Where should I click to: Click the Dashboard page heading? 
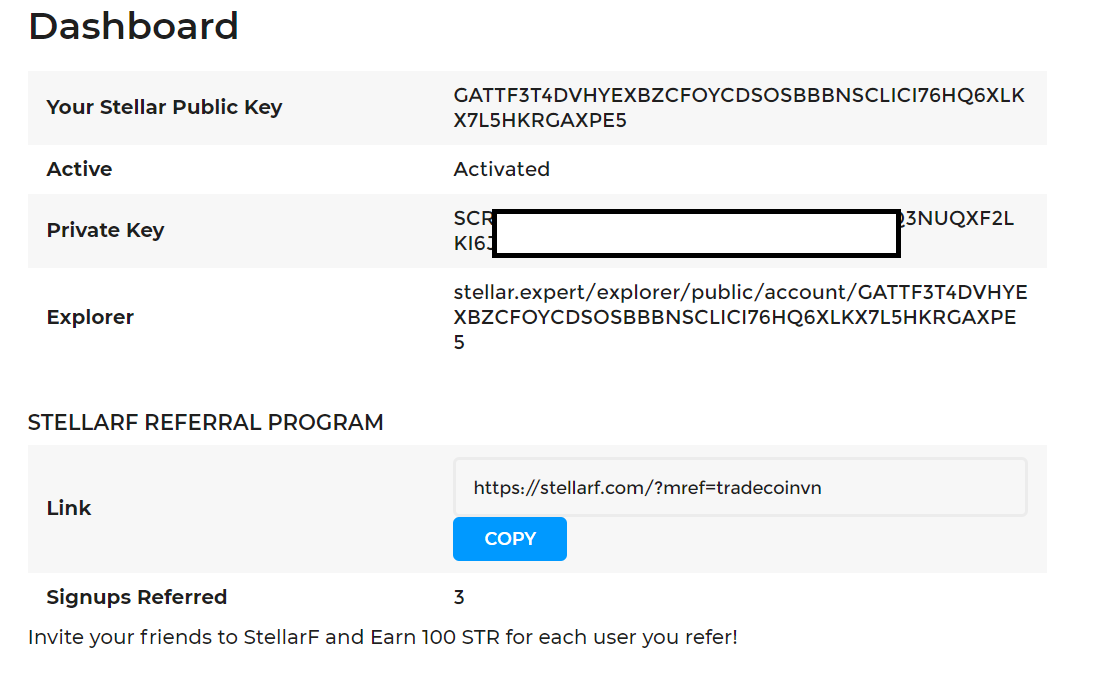point(133,26)
